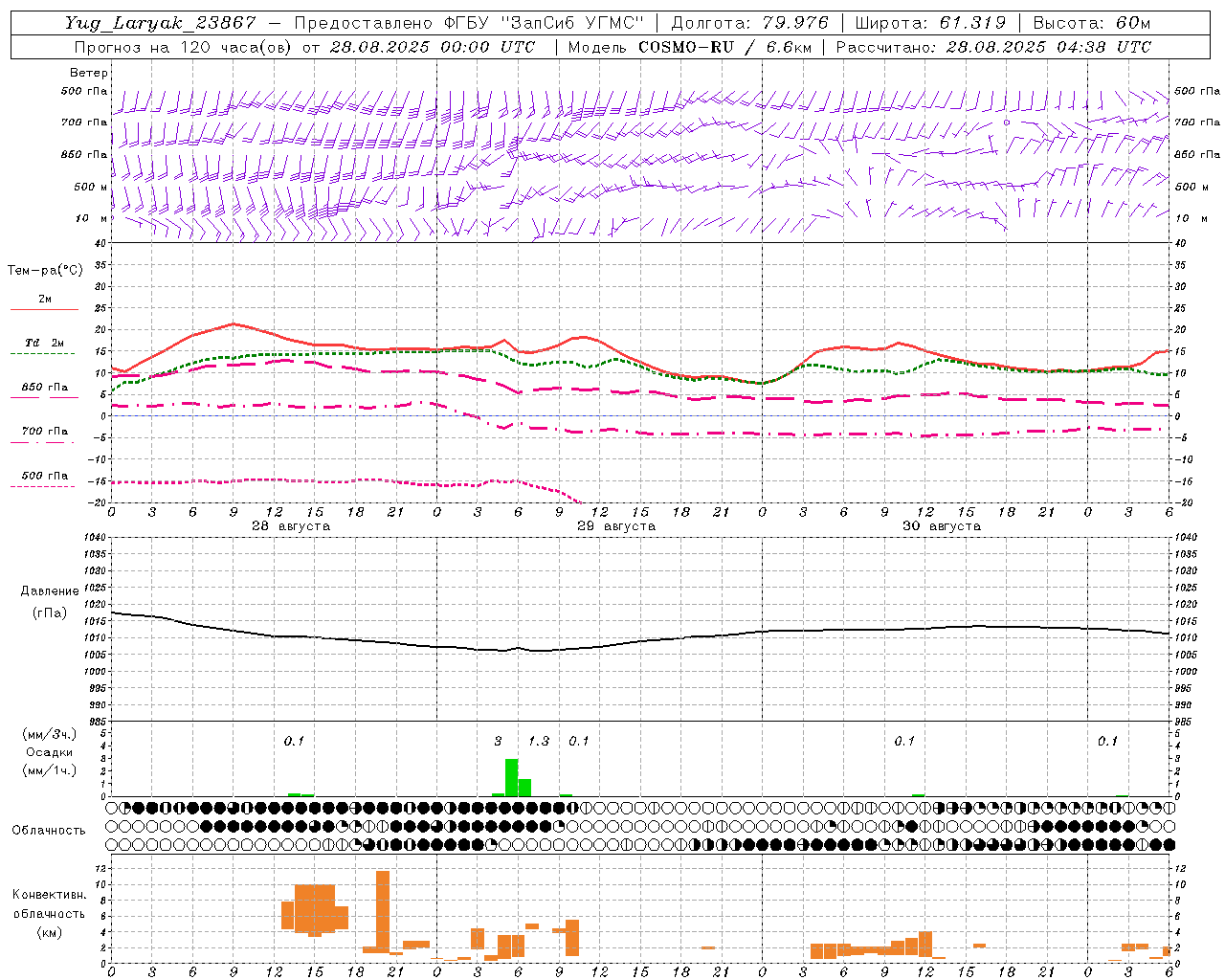The height and width of the screenshot is (980, 1225).
Task: Click the 29 августа date label
Action: (615, 526)
